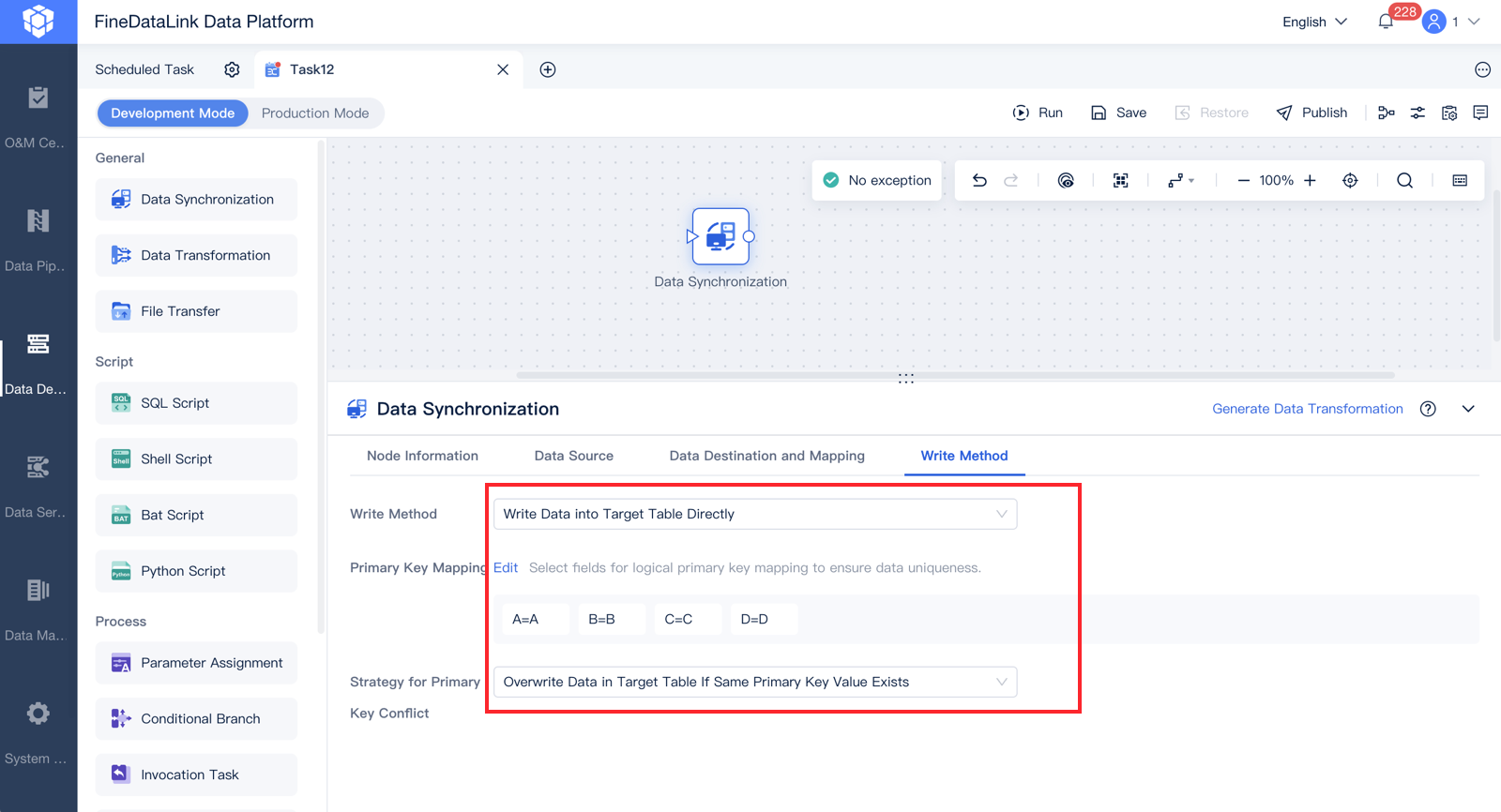The width and height of the screenshot is (1501, 812).
Task: Open the comments/notes icon
Action: pyautogui.click(x=1480, y=113)
